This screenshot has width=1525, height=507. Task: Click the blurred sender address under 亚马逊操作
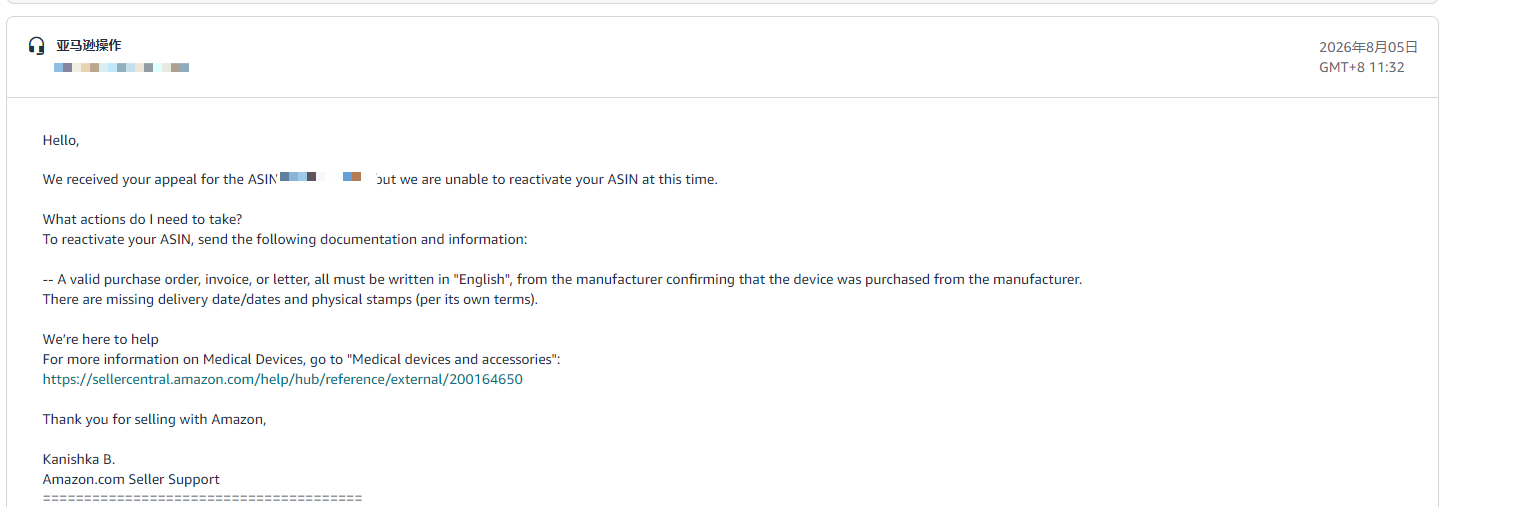point(122,67)
